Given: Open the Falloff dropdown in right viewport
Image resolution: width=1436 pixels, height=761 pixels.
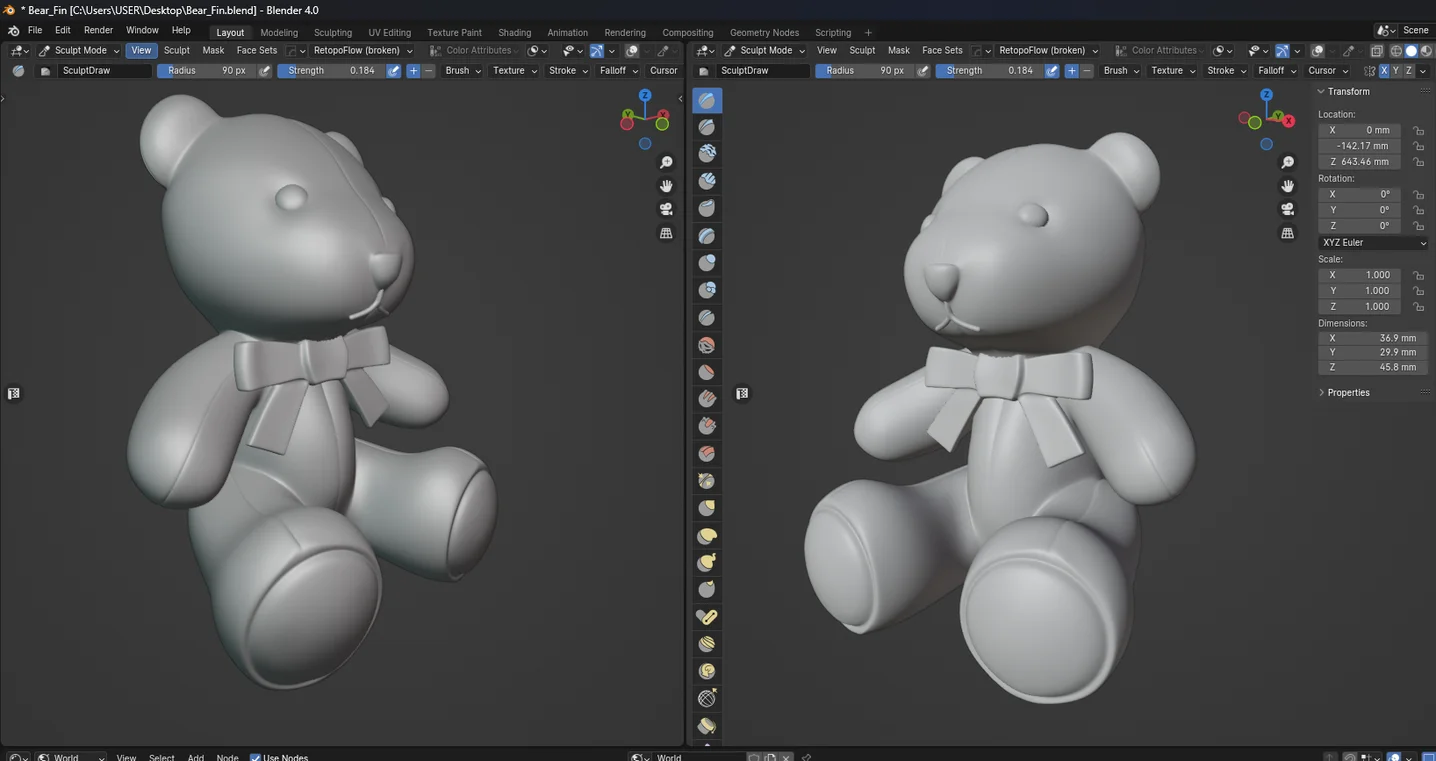Looking at the screenshot, I should (1276, 71).
